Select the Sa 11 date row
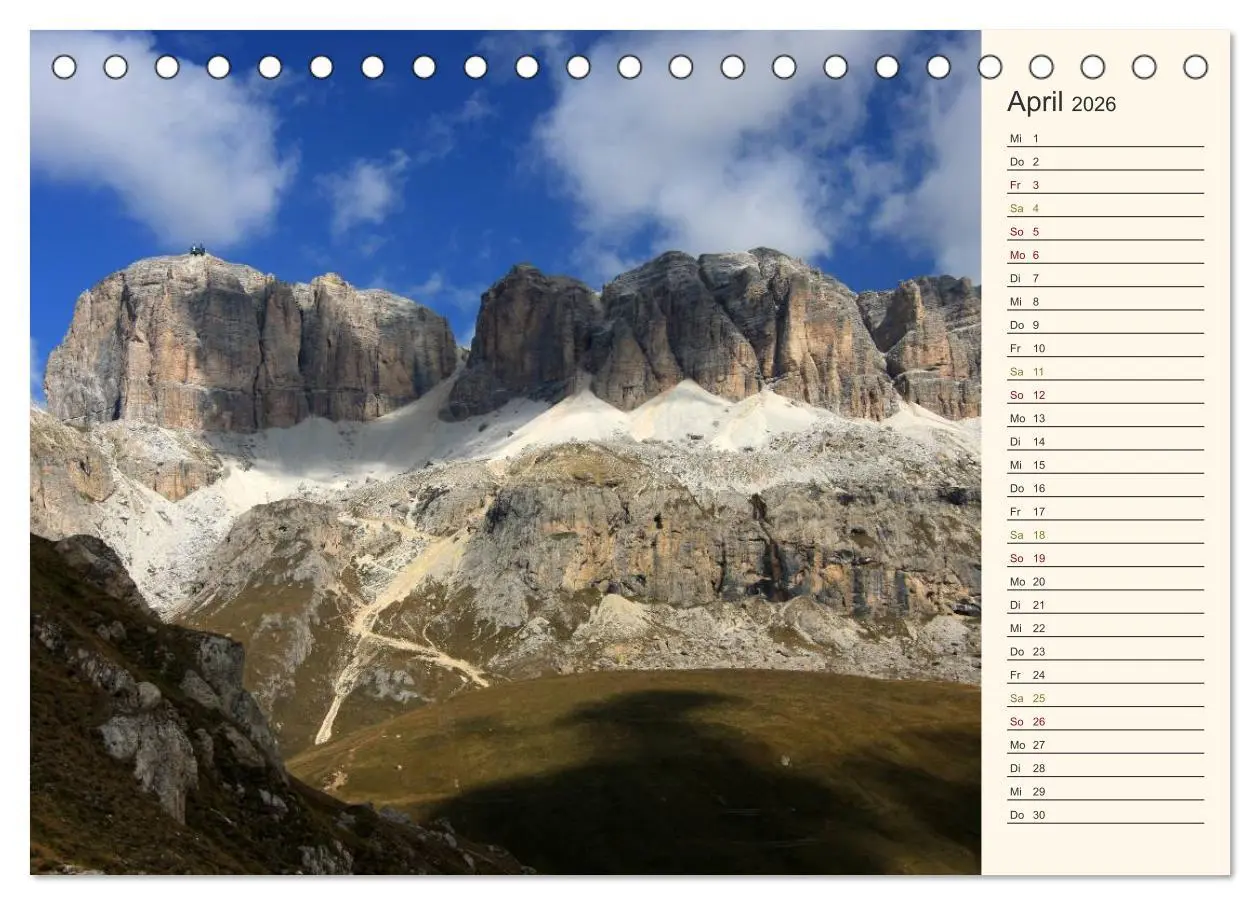 [x=1105, y=371]
